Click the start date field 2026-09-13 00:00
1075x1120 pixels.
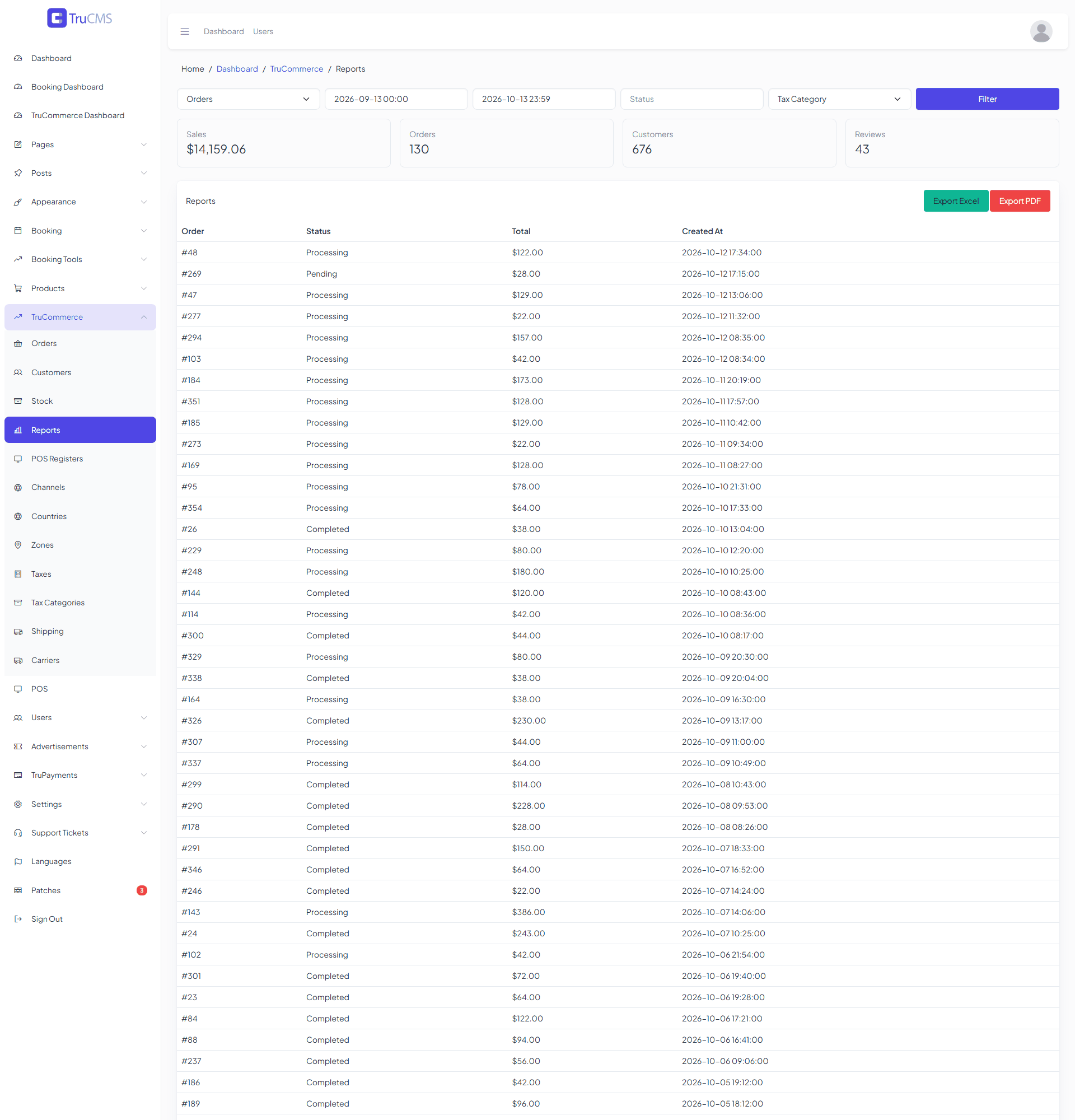[396, 99]
